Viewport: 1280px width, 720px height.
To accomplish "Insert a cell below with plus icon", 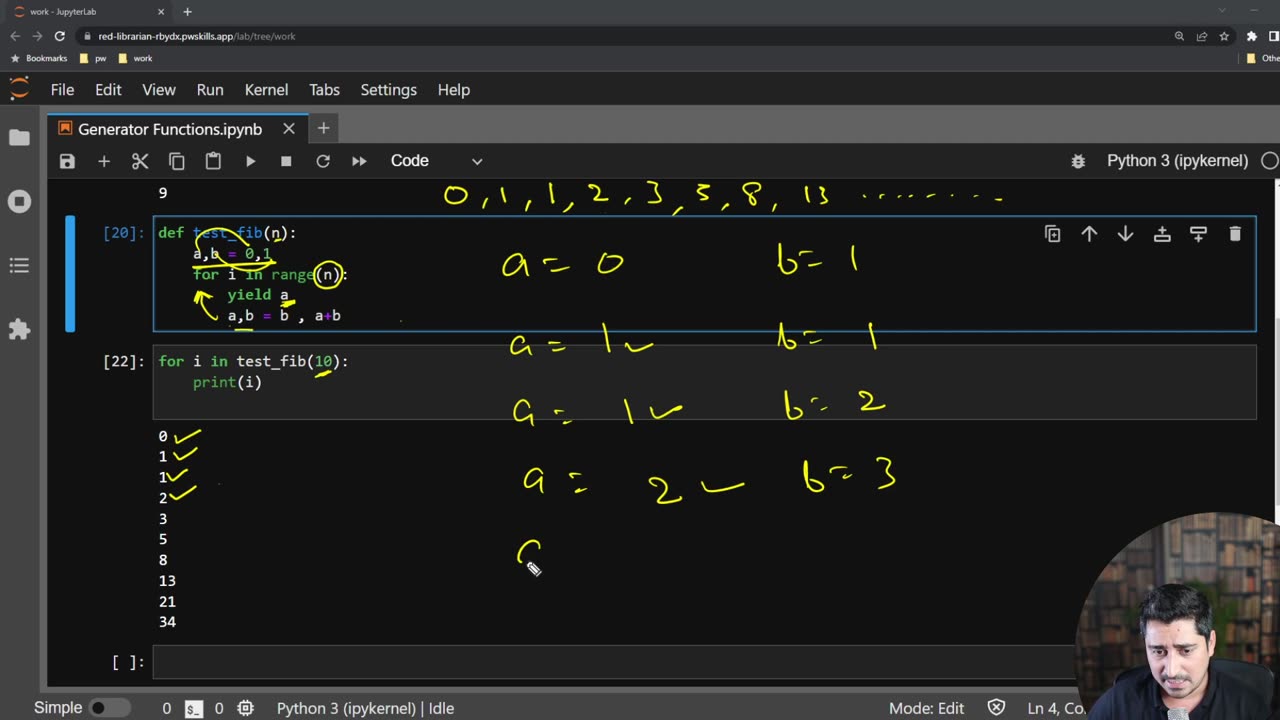I will point(103,161).
